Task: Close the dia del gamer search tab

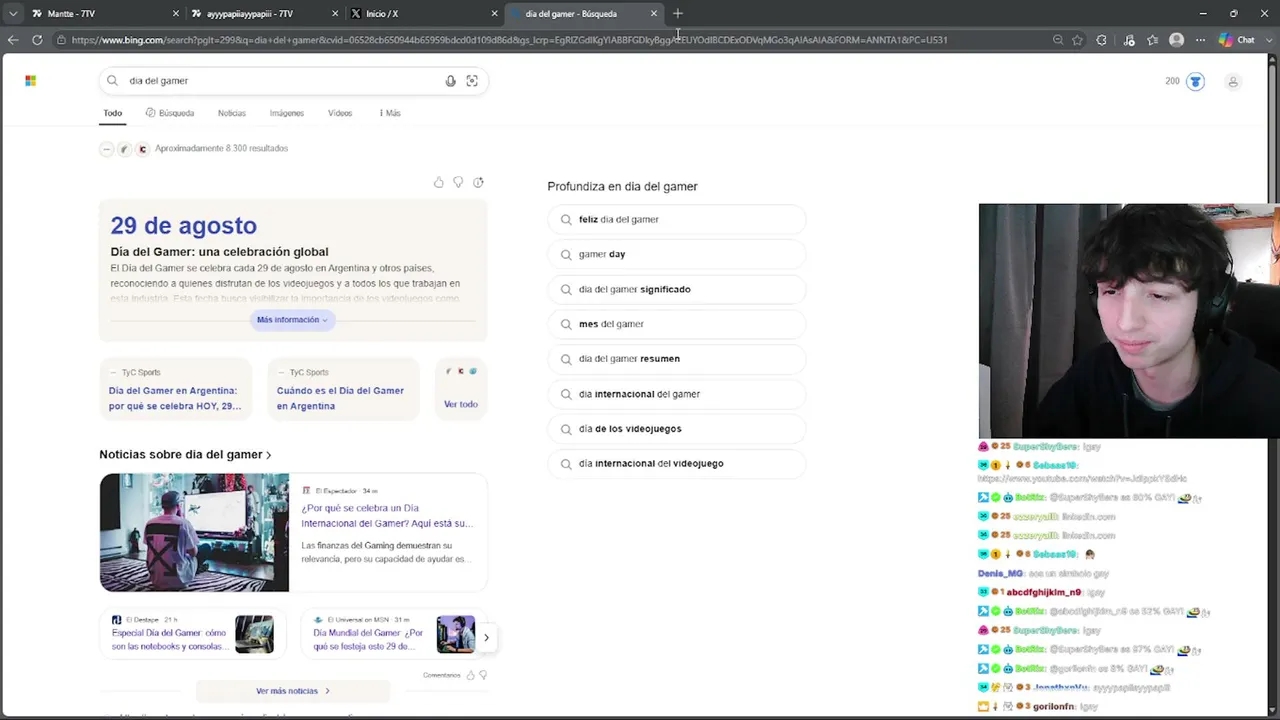Action: pyautogui.click(x=654, y=14)
